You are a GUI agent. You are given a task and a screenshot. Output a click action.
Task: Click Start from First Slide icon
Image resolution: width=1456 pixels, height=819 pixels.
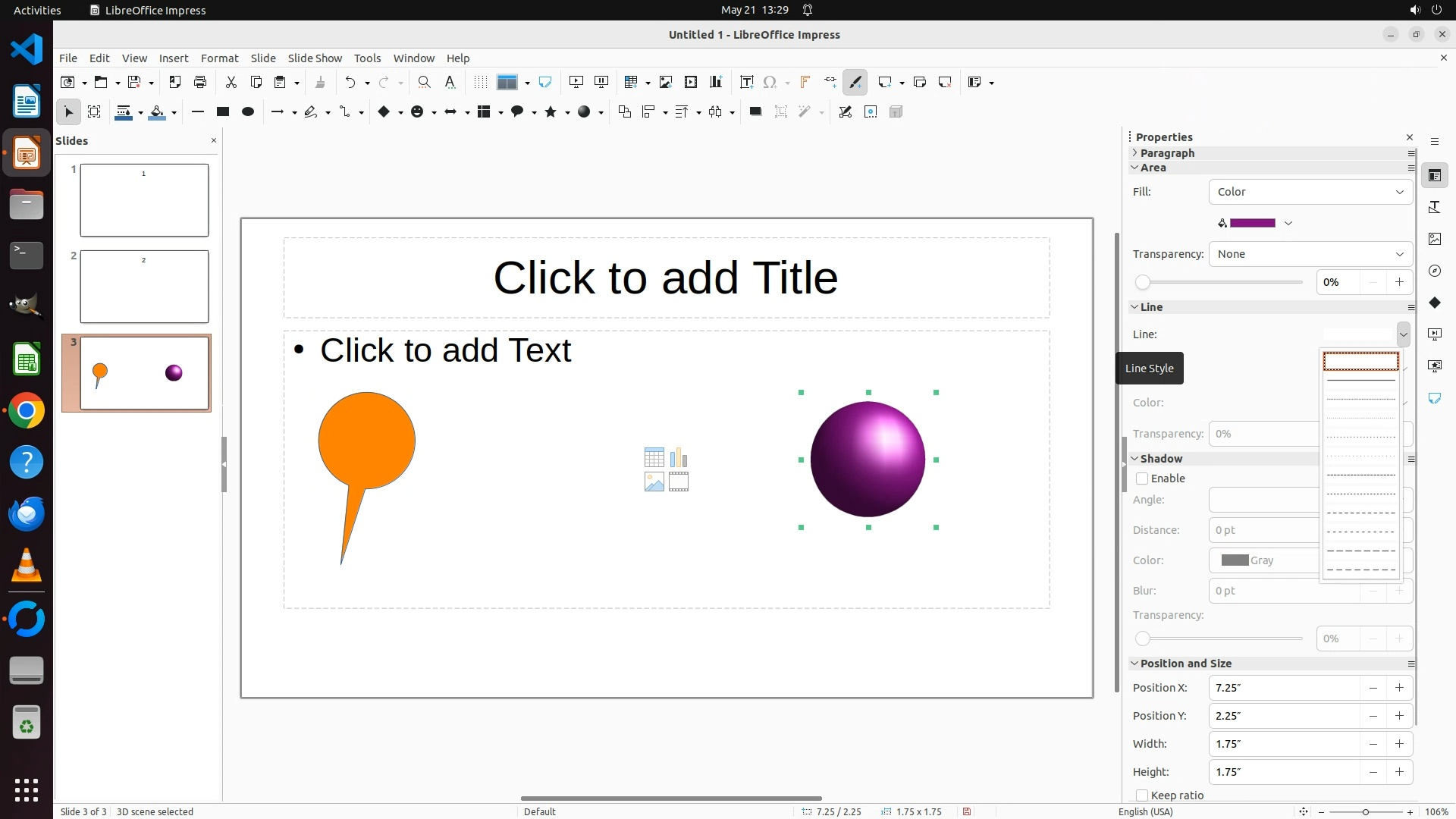[x=576, y=82]
